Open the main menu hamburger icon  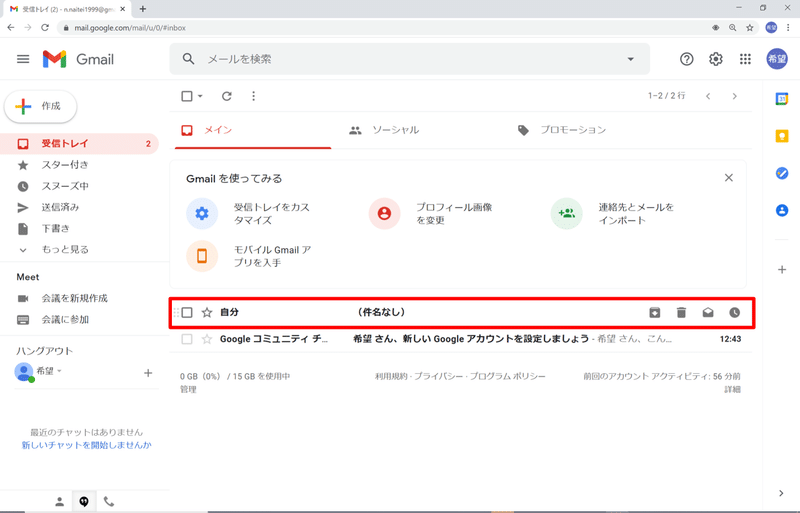tap(23, 59)
